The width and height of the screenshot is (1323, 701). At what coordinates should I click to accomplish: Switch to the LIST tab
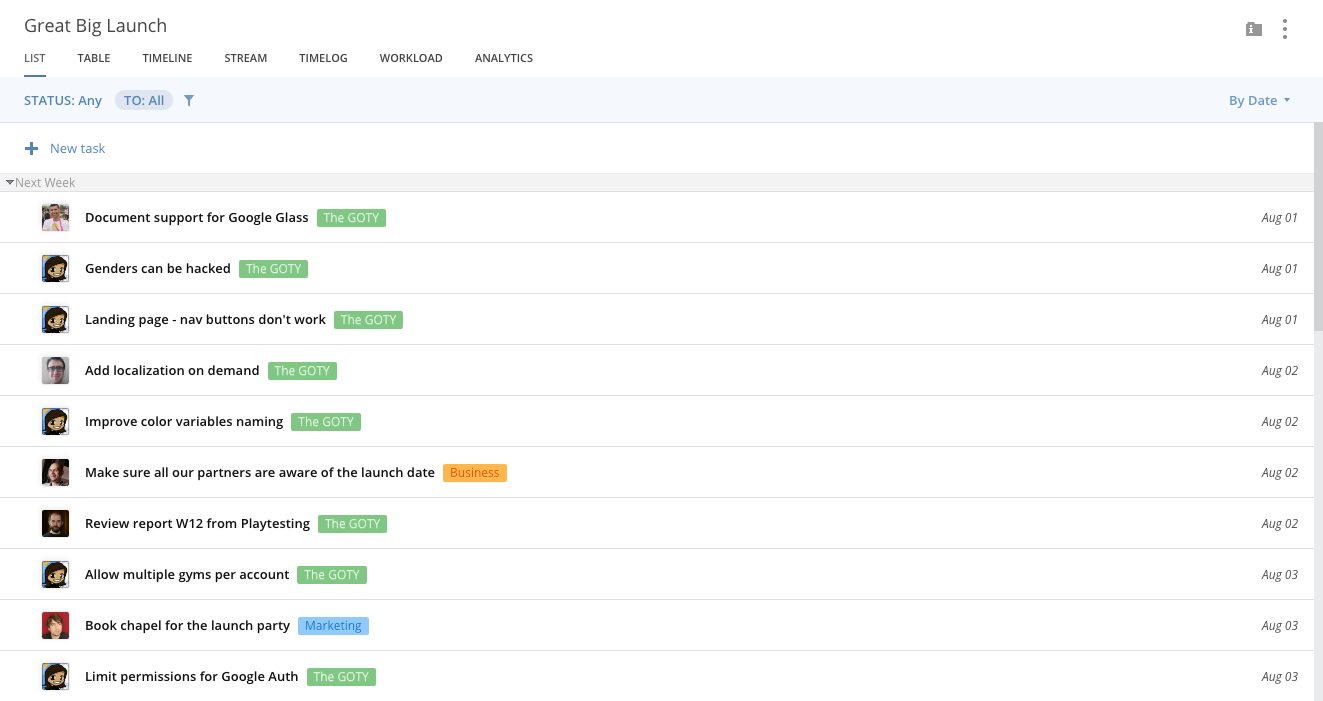click(35, 58)
